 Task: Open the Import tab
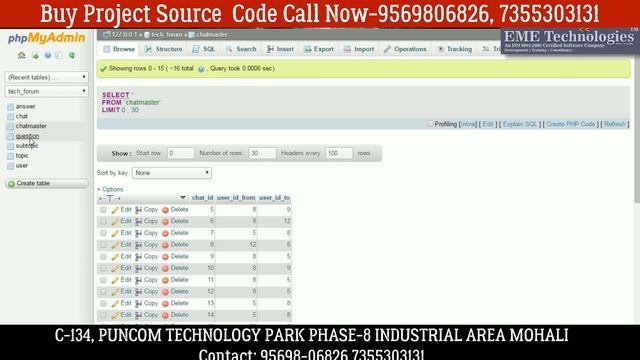(x=359, y=49)
